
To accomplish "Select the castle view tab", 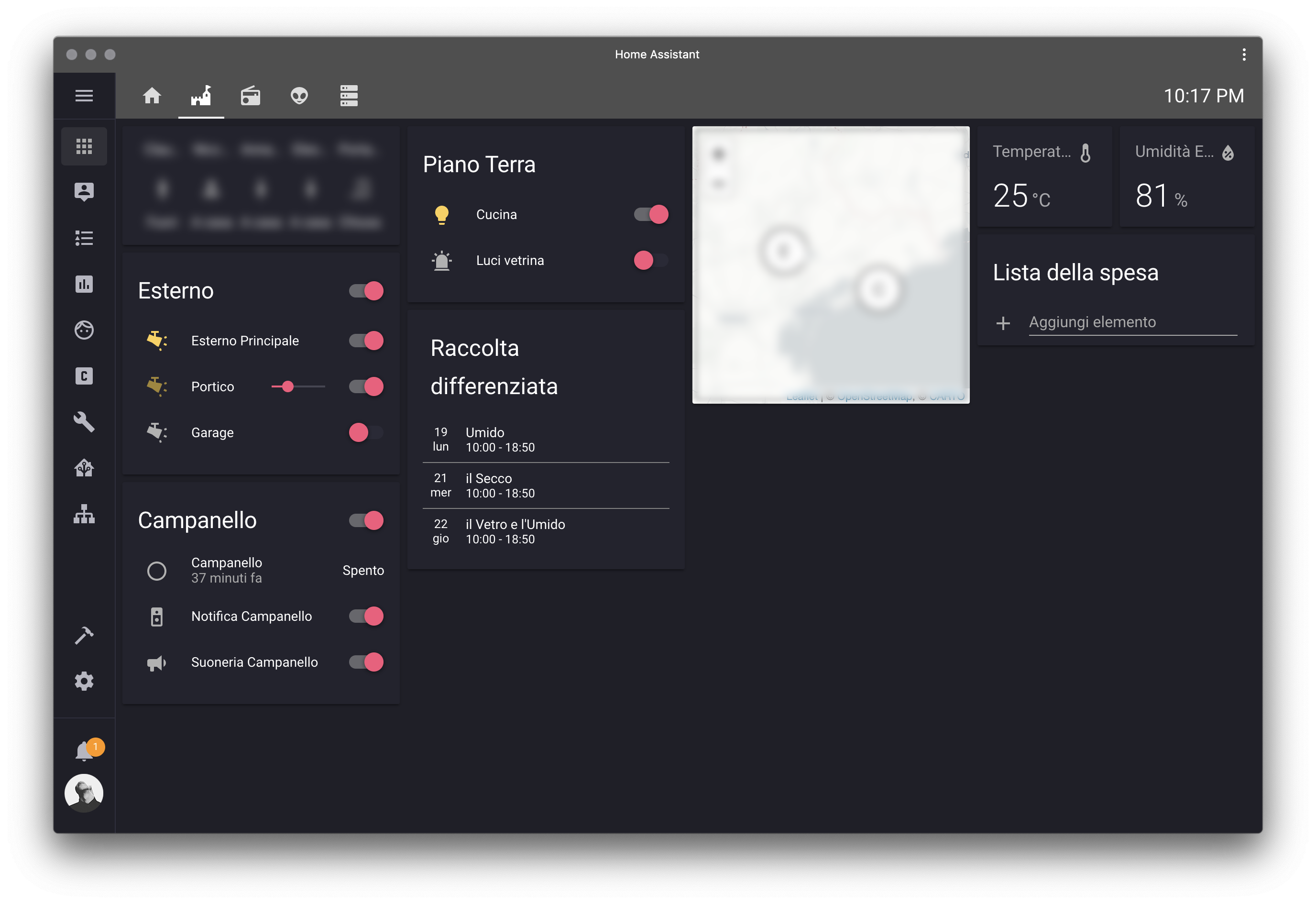I will tap(201, 96).
